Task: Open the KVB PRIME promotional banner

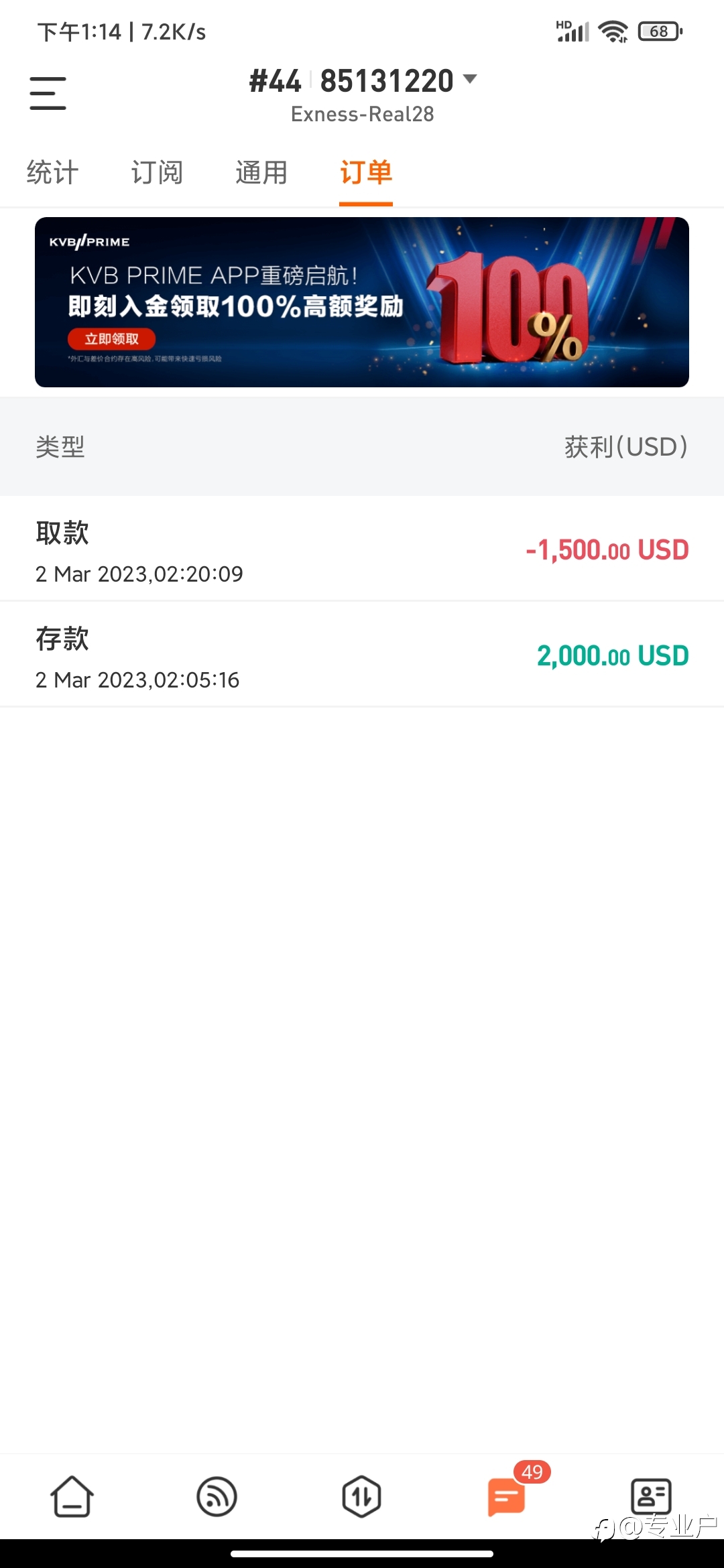Action: click(362, 302)
